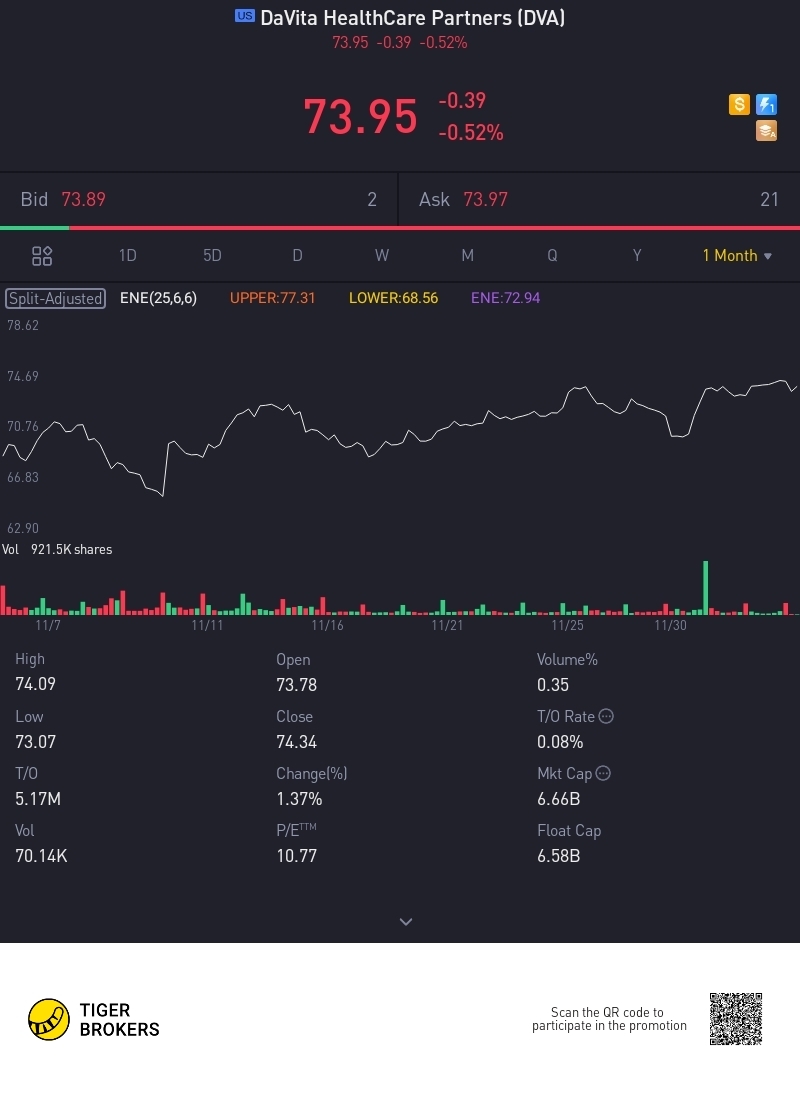Open the 1 Month period dropdown
Viewport: 800px width, 1096px height.
click(x=737, y=256)
